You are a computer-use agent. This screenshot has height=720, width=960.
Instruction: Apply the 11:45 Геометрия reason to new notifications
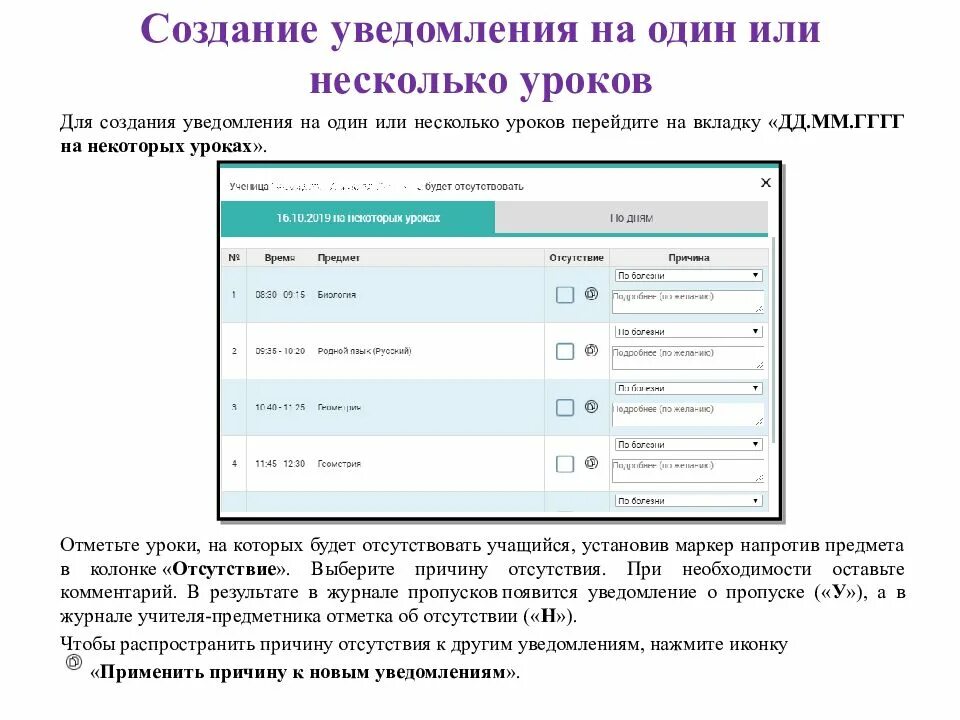tap(591, 463)
